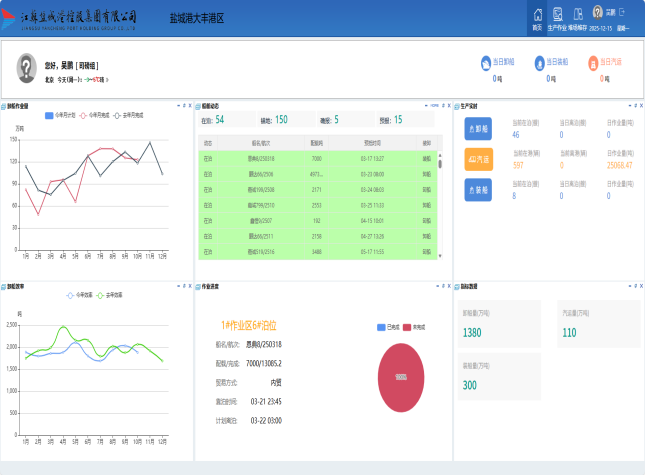Close the 指标数据 panel with X icon

click(640, 285)
